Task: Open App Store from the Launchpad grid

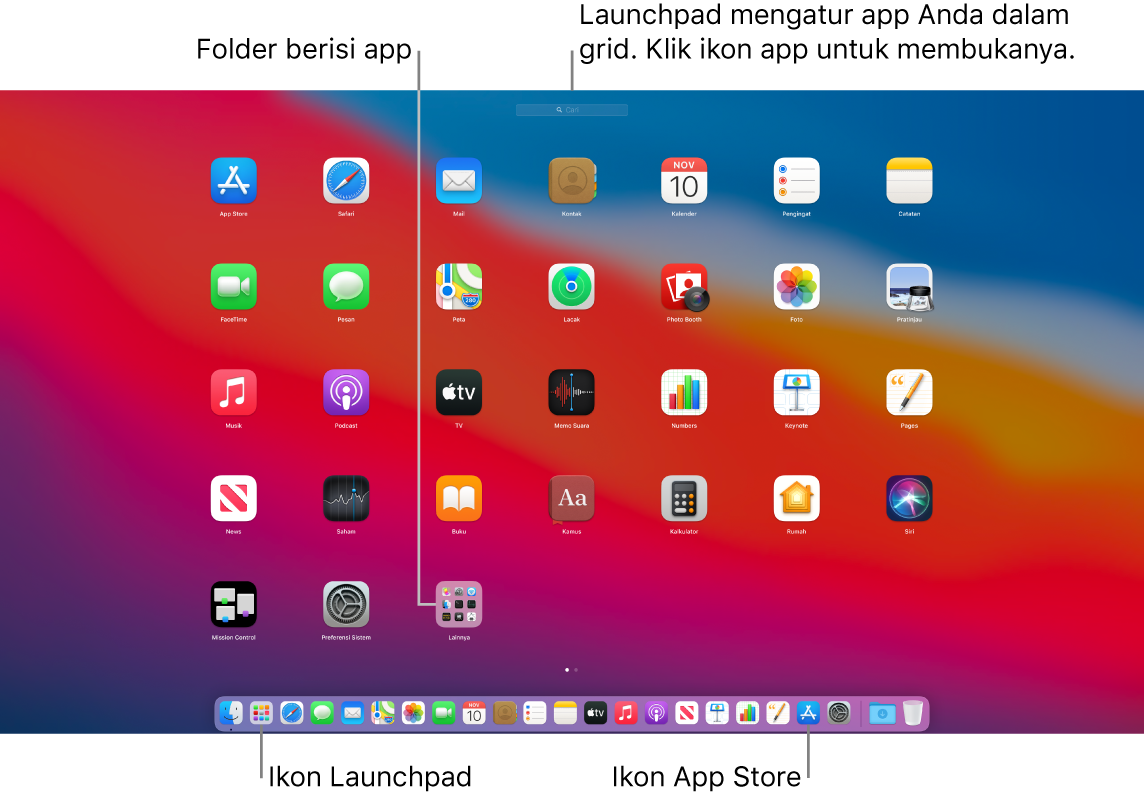Action: point(233,180)
